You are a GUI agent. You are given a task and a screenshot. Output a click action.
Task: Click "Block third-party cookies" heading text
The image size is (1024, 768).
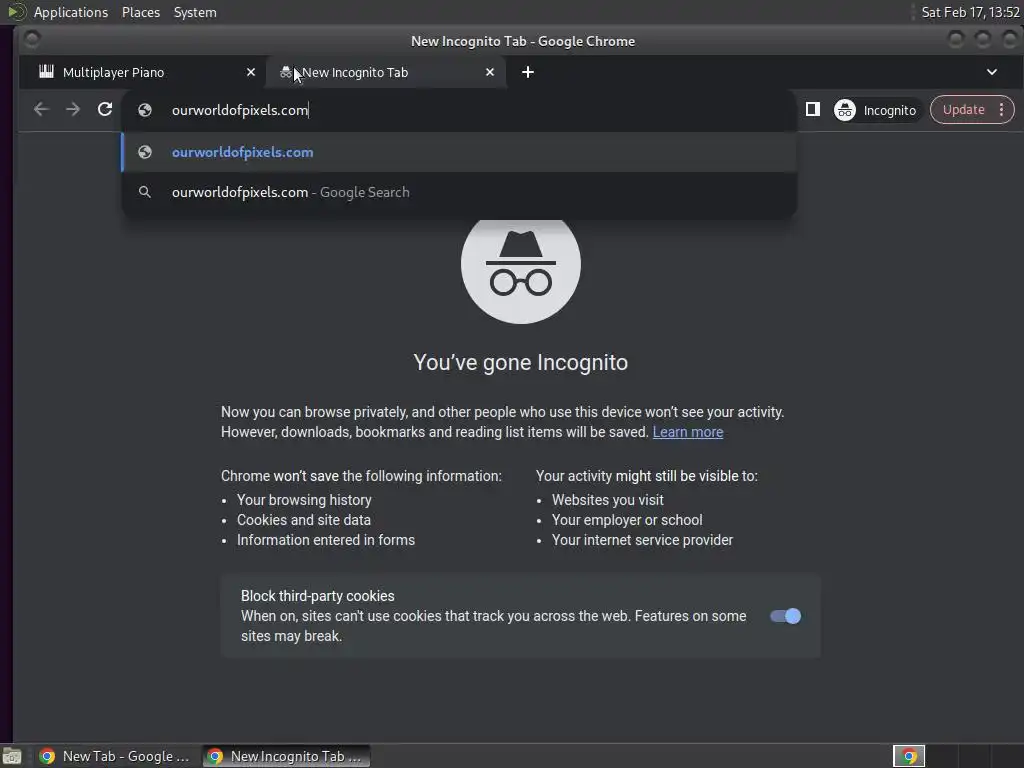pyautogui.click(x=317, y=596)
